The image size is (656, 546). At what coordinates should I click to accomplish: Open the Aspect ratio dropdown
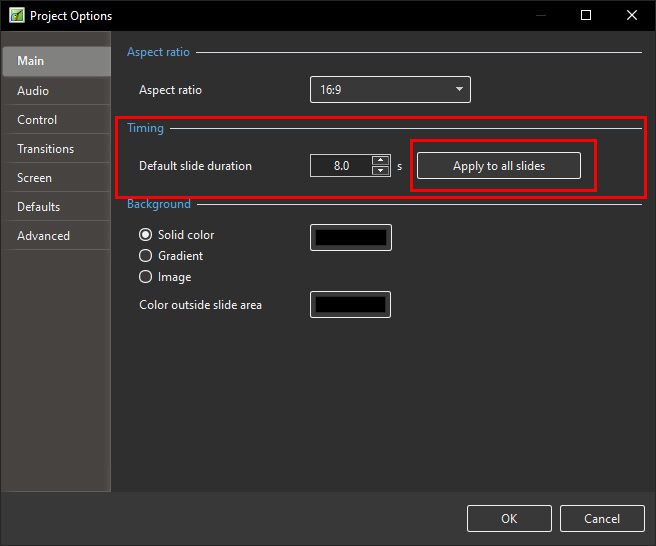[390, 90]
